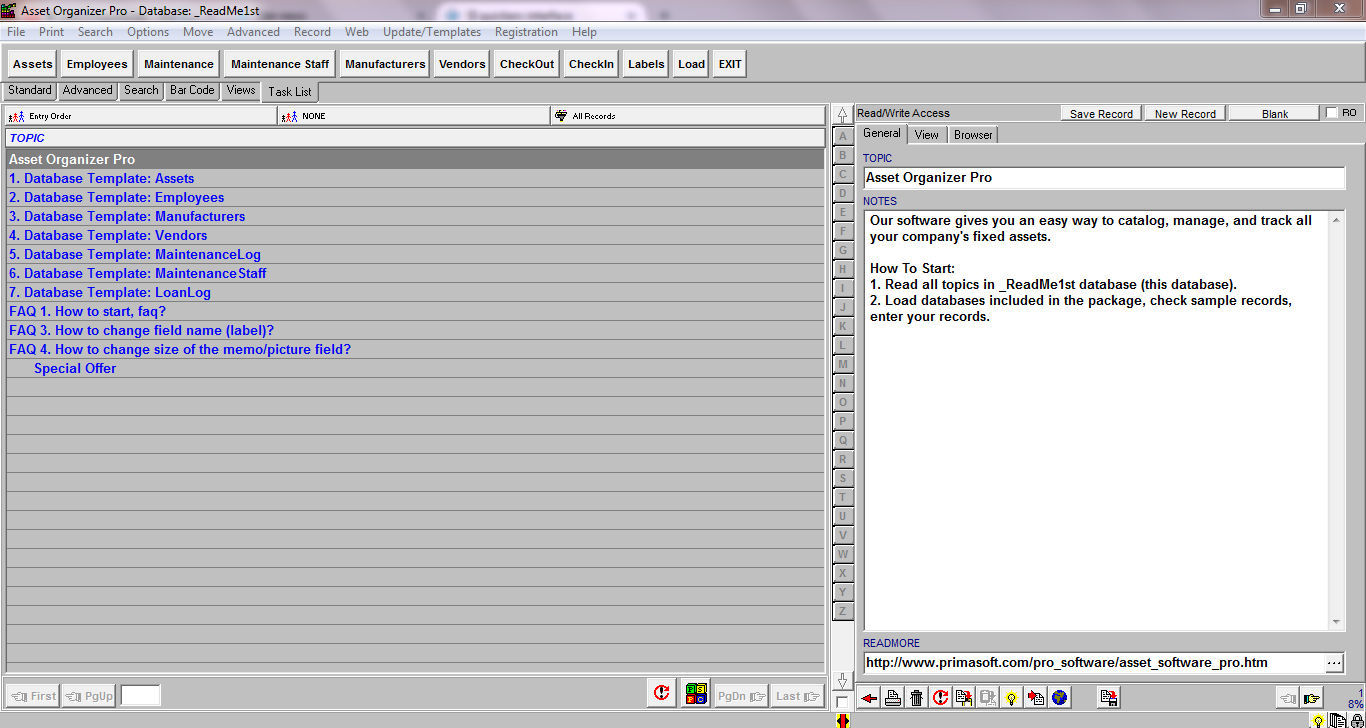The width and height of the screenshot is (1366, 728).
Task: Click the stacked documents status bar icon
Action: (x=1338, y=721)
